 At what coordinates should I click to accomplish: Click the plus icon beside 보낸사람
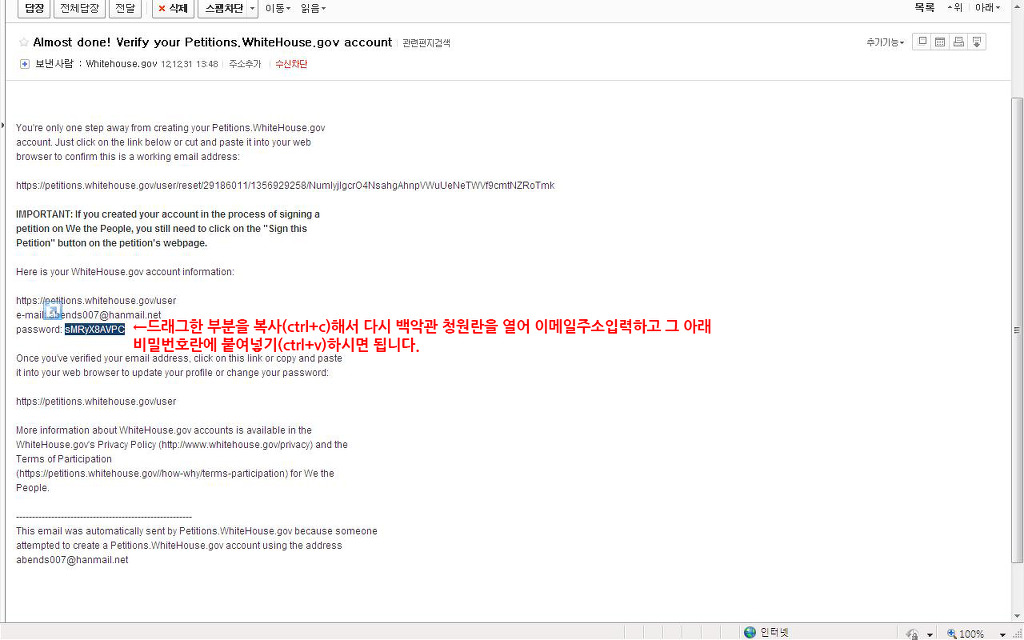(x=25, y=64)
